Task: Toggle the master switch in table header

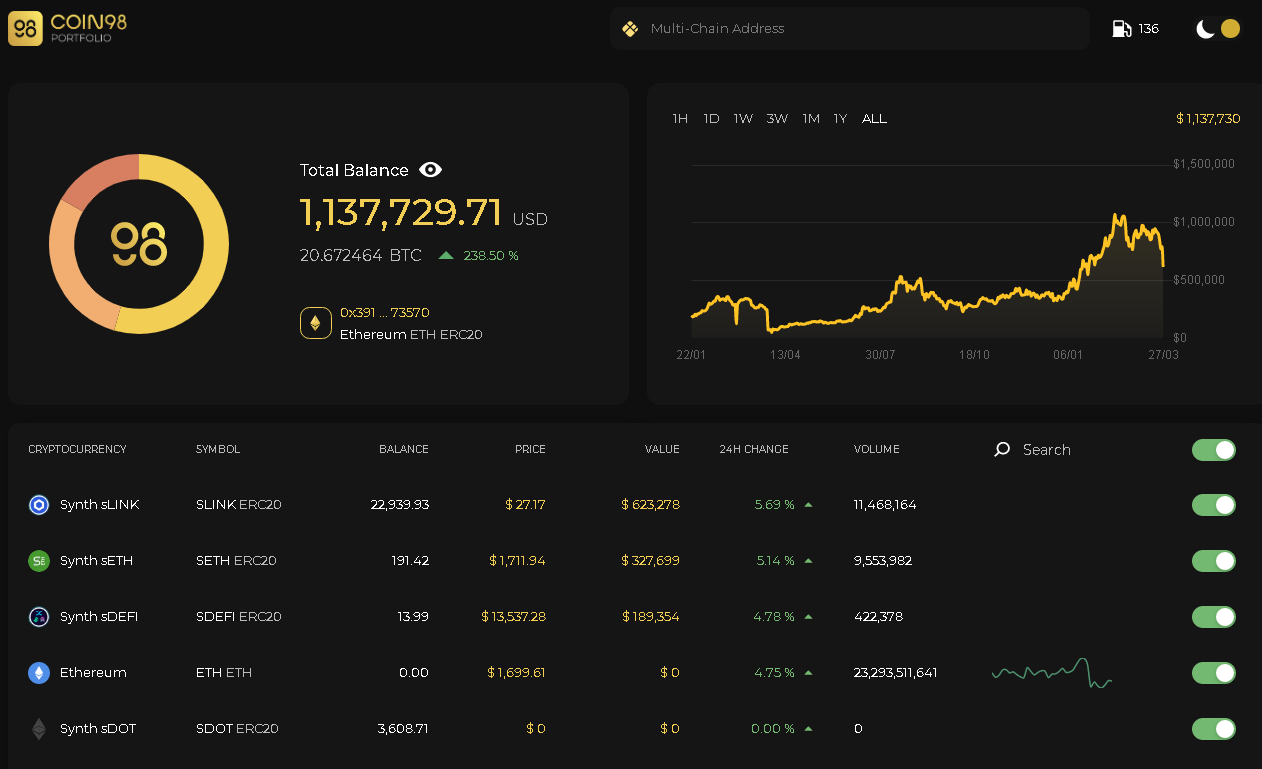Action: coord(1214,450)
